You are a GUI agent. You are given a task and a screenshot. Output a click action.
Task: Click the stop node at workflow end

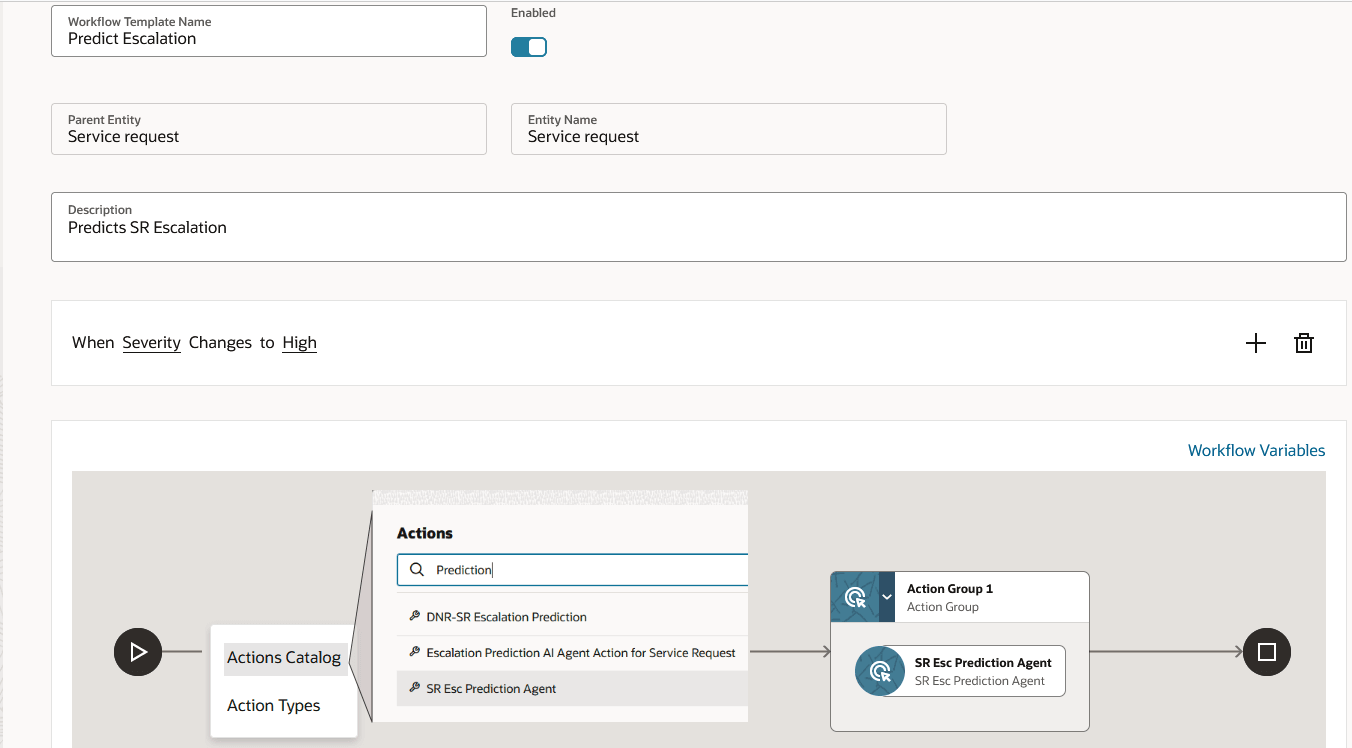pyautogui.click(x=1266, y=651)
